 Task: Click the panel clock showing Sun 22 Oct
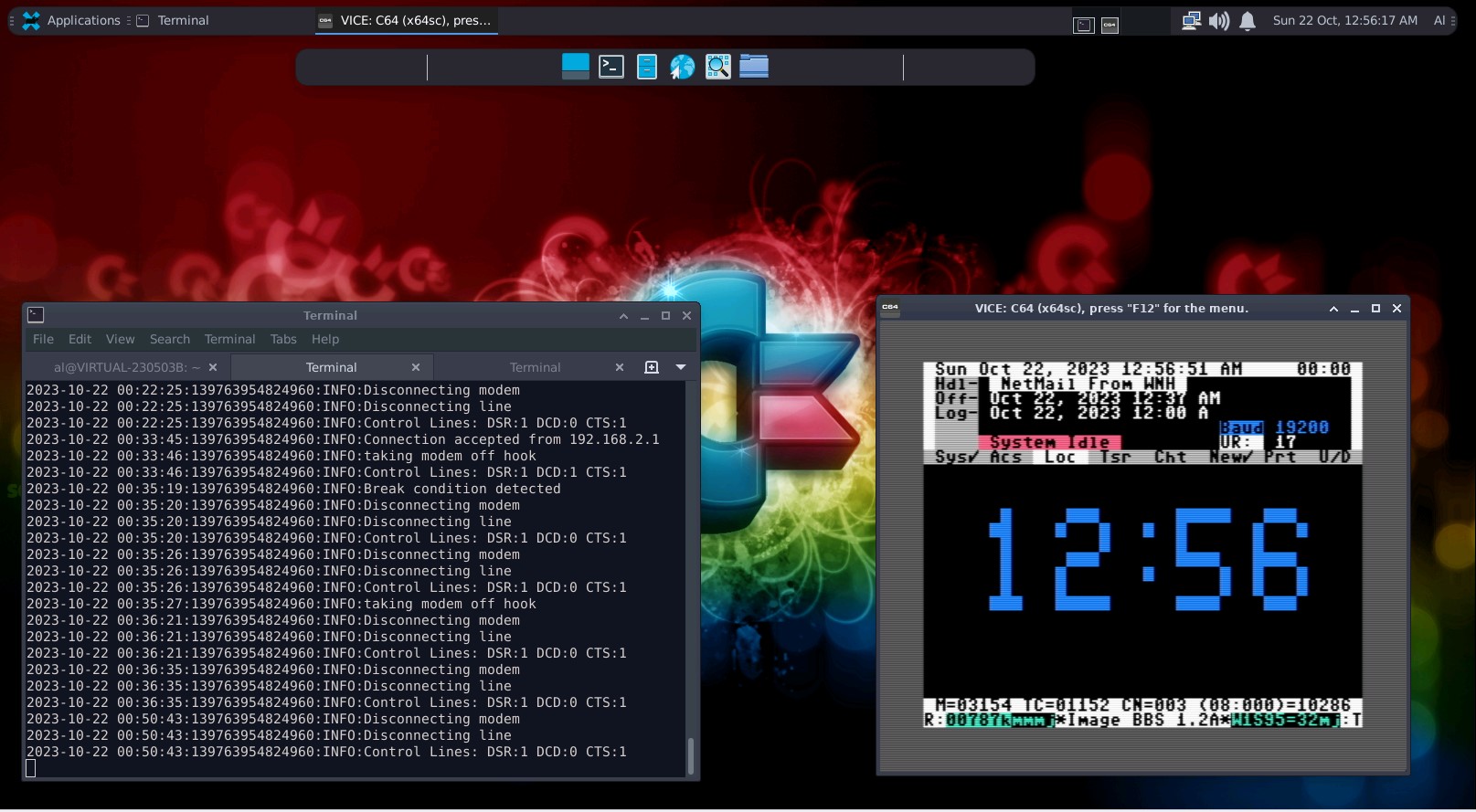[1344, 20]
